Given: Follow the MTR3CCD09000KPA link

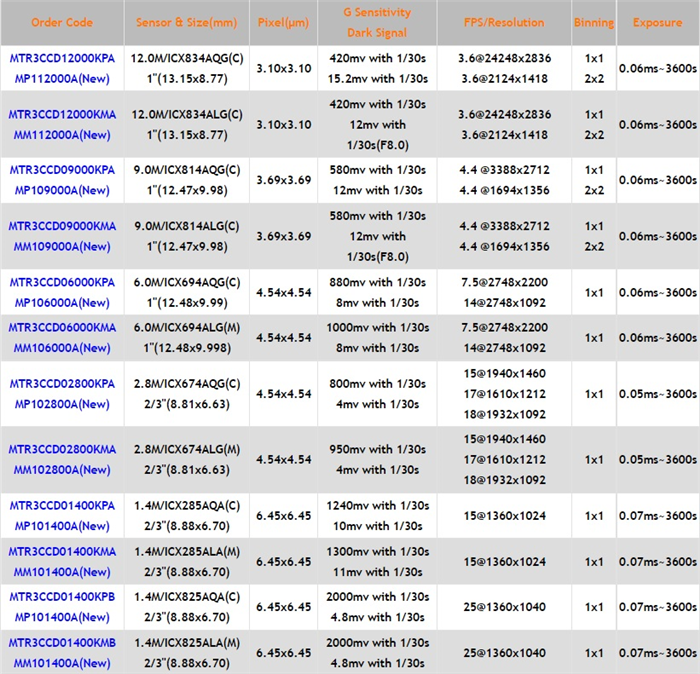Looking at the screenshot, I should [x=62, y=170].
